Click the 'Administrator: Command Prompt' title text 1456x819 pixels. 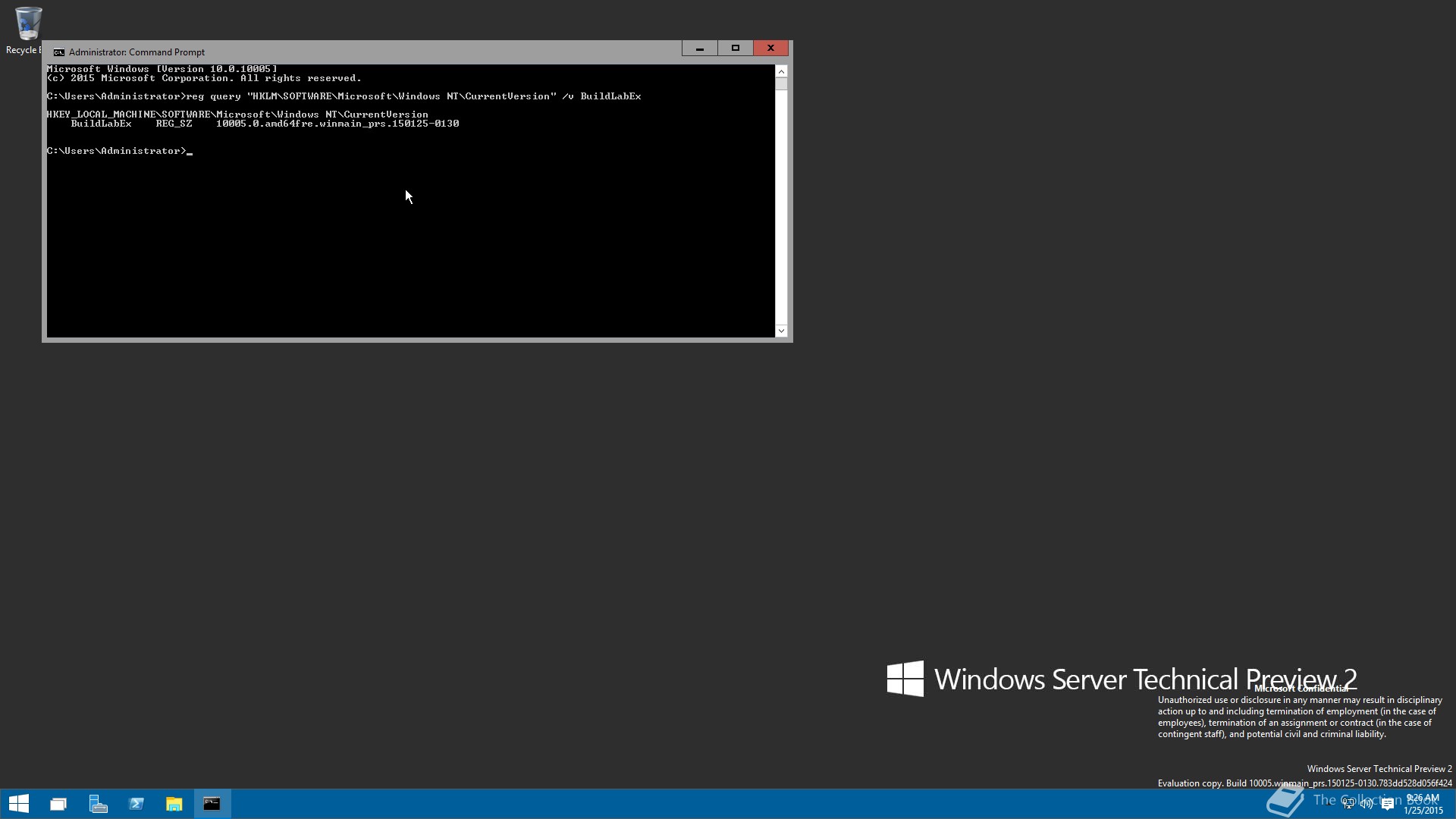click(x=136, y=52)
